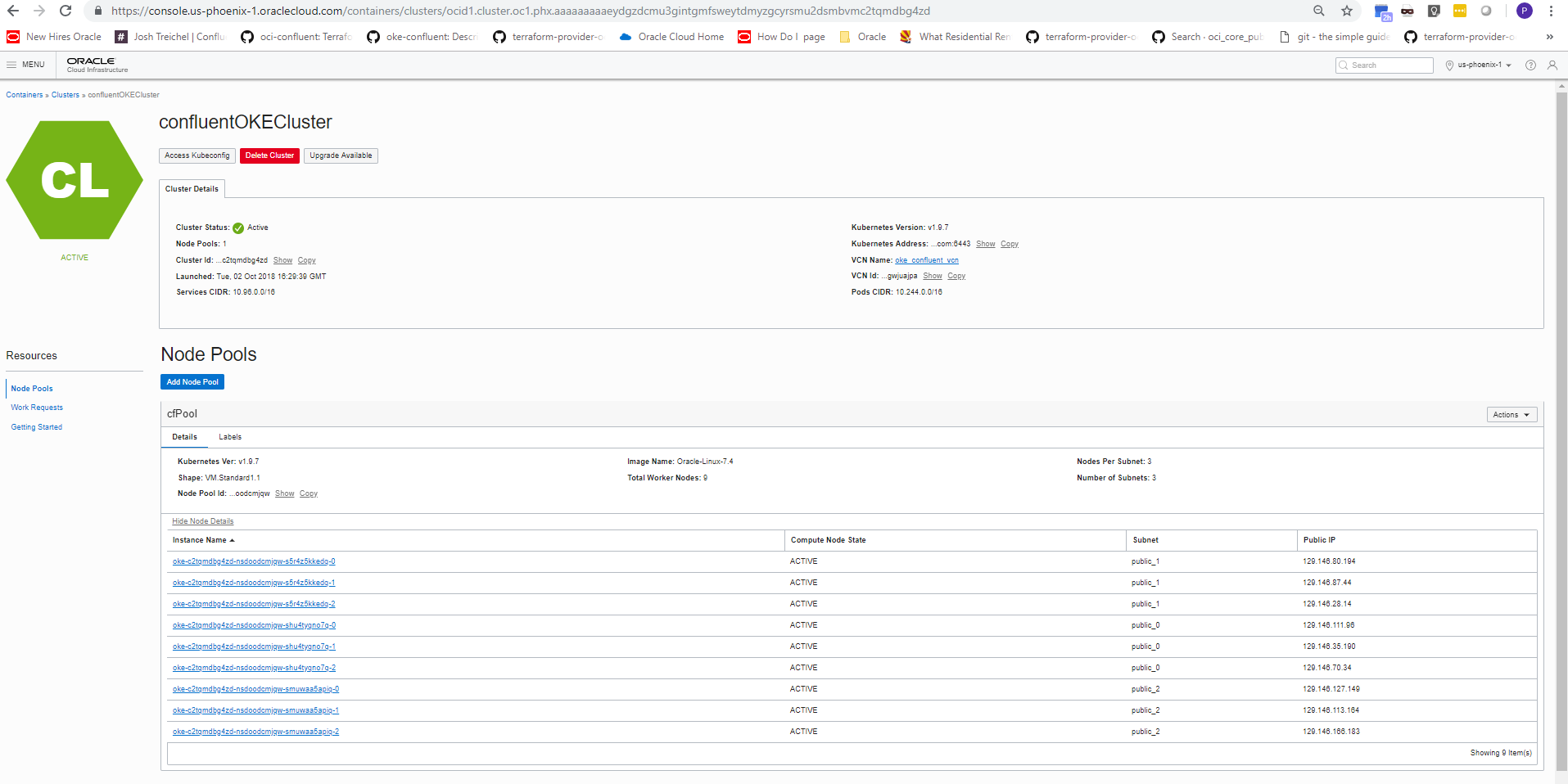Open the Chrome three-dot menu
Viewport: 1568px width, 784px height.
point(1551,11)
